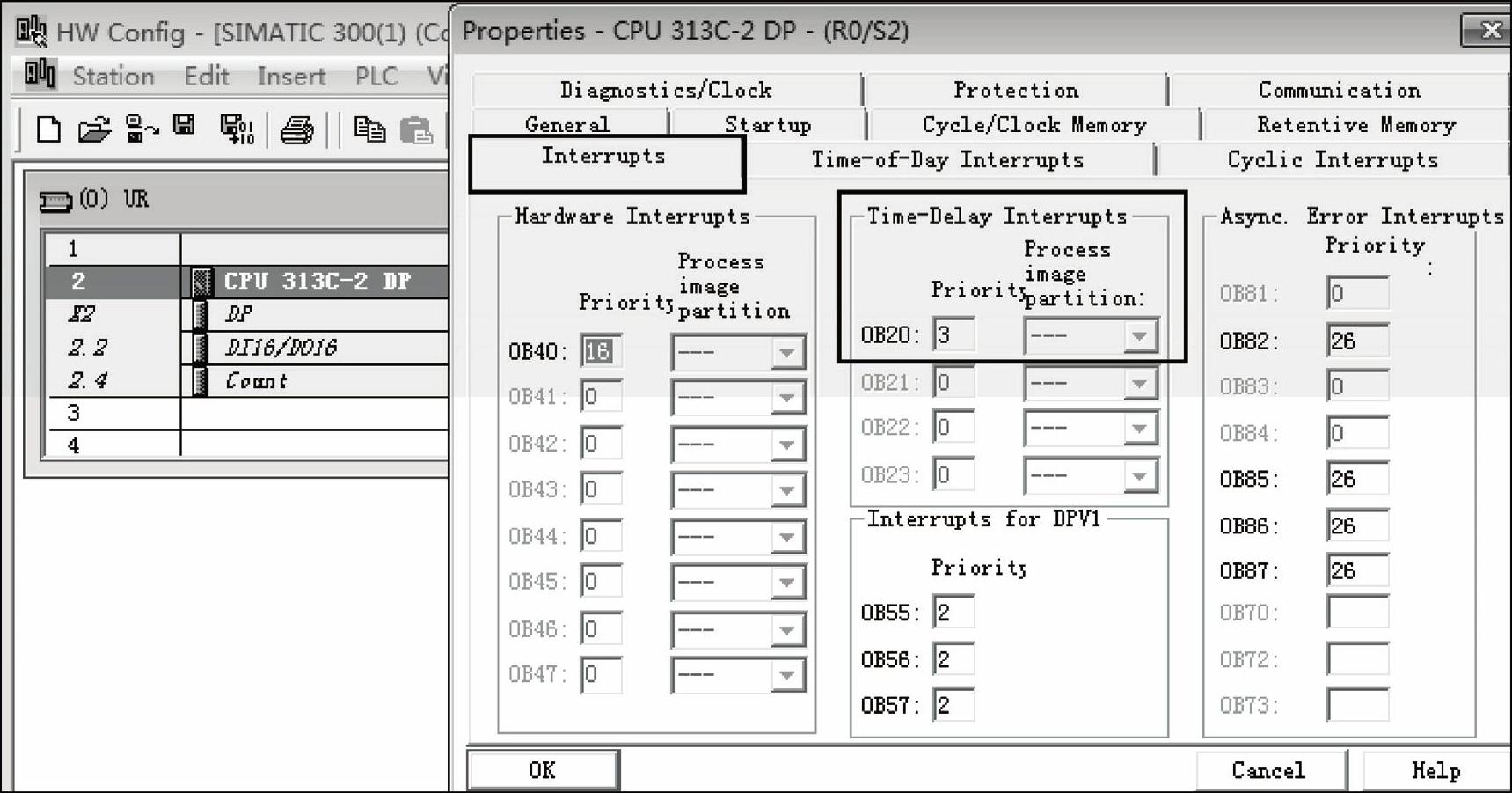Viewport: 1512px width, 793px height.
Task: Click the rack icon beside (0) UR
Action: 55,202
